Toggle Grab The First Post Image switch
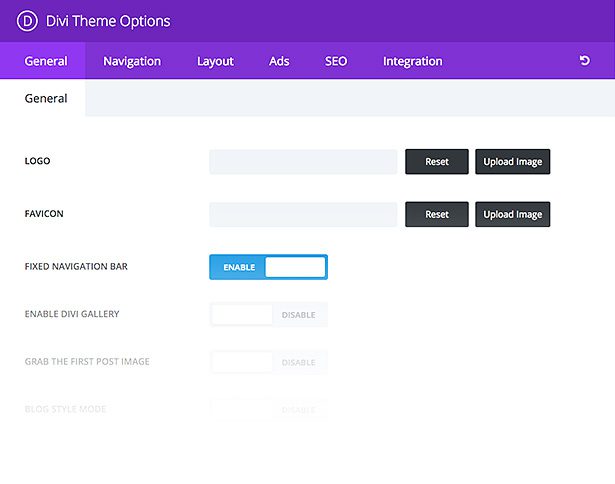This screenshot has height=484, width=615. 268,362
